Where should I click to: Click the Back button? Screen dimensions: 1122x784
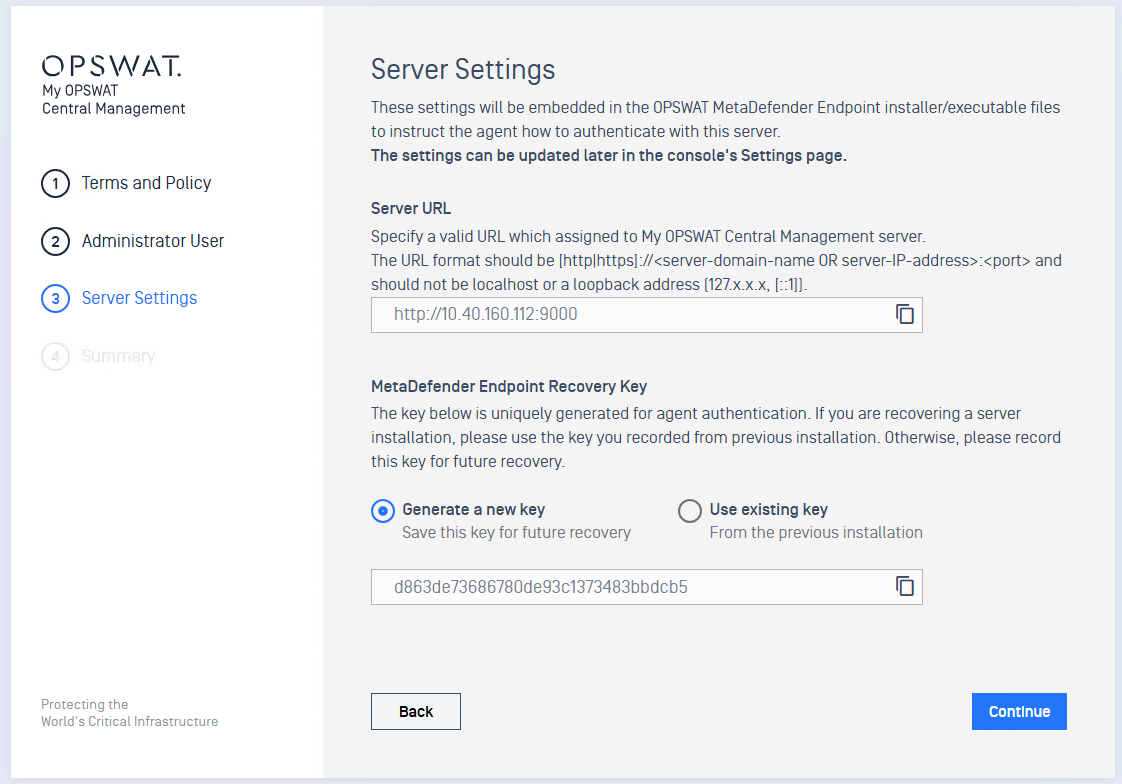click(416, 712)
